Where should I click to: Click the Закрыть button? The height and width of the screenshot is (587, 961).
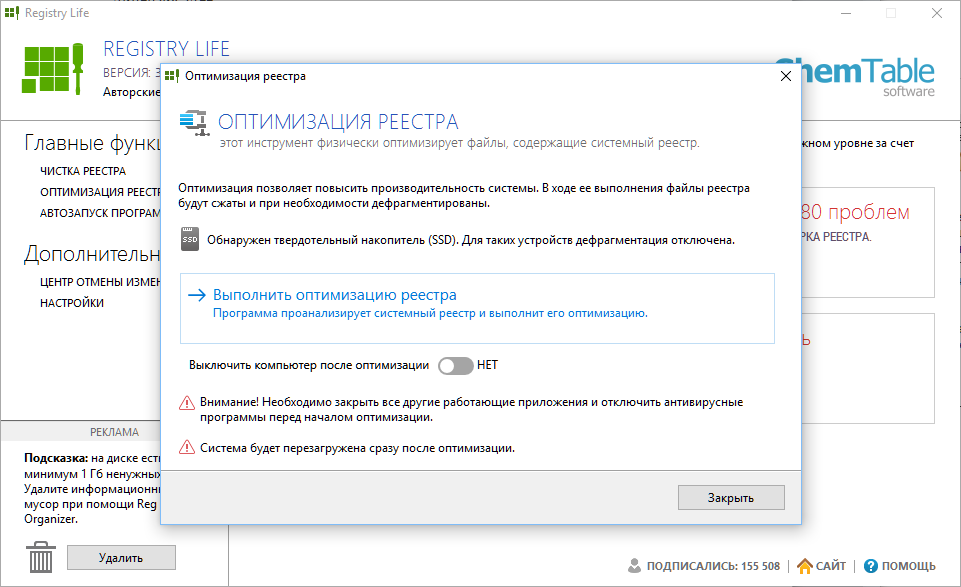(731, 498)
